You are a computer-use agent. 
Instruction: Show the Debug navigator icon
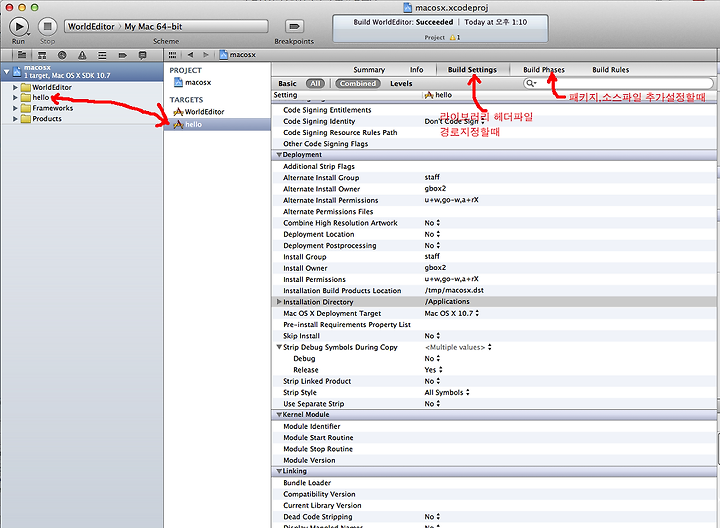click(102, 55)
